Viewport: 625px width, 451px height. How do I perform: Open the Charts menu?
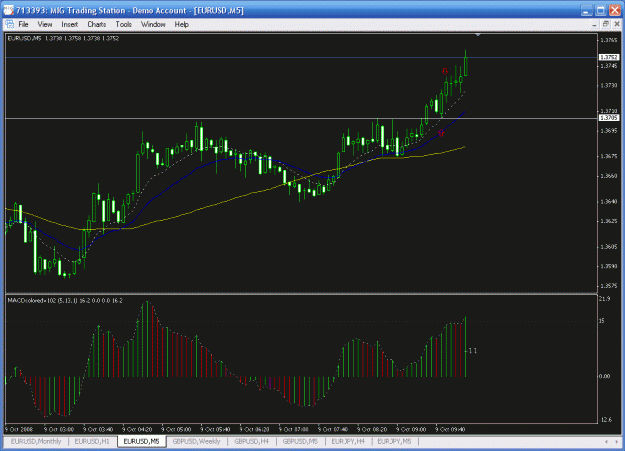click(x=97, y=24)
